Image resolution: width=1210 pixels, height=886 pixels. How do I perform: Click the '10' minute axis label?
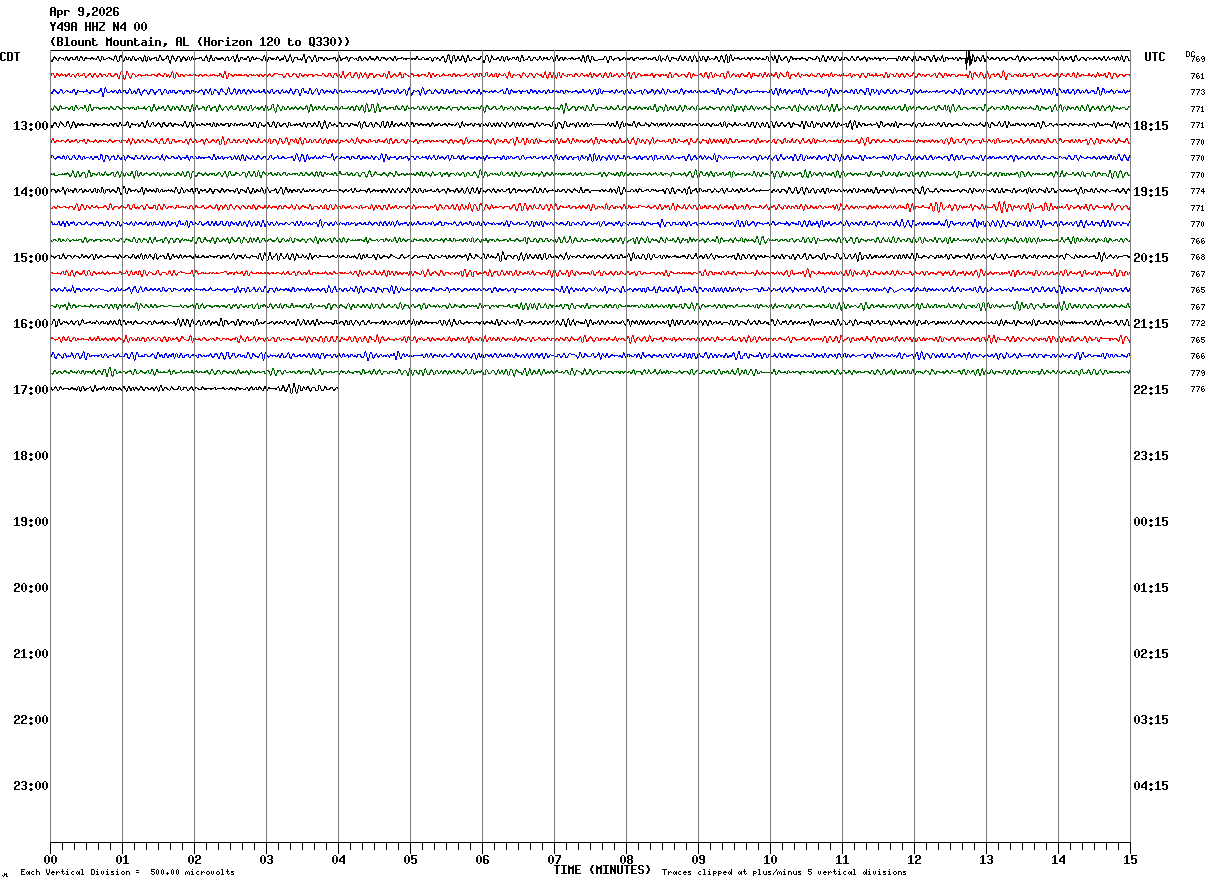click(770, 860)
